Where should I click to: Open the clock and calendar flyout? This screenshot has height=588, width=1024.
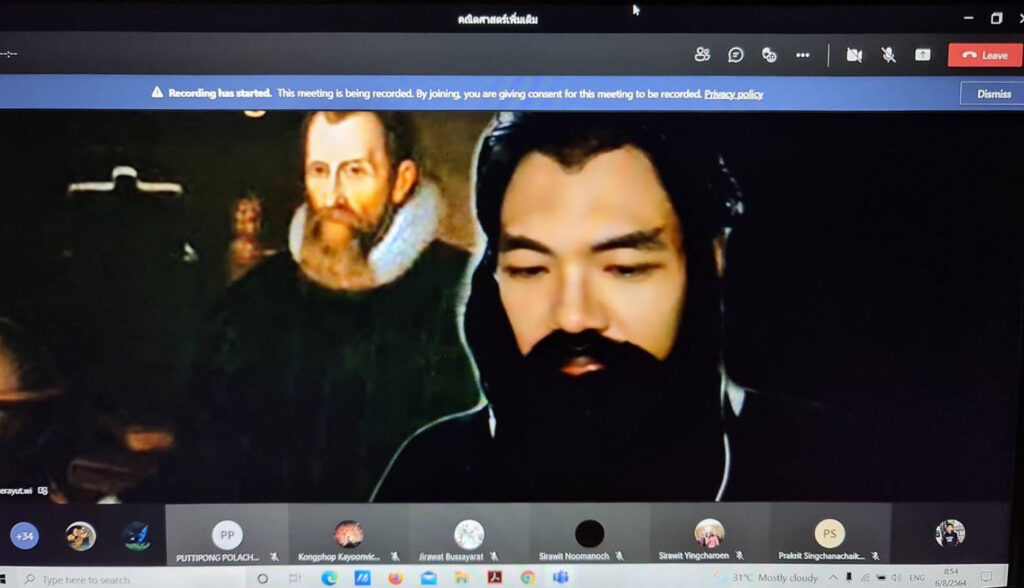click(x=951, y=578)
